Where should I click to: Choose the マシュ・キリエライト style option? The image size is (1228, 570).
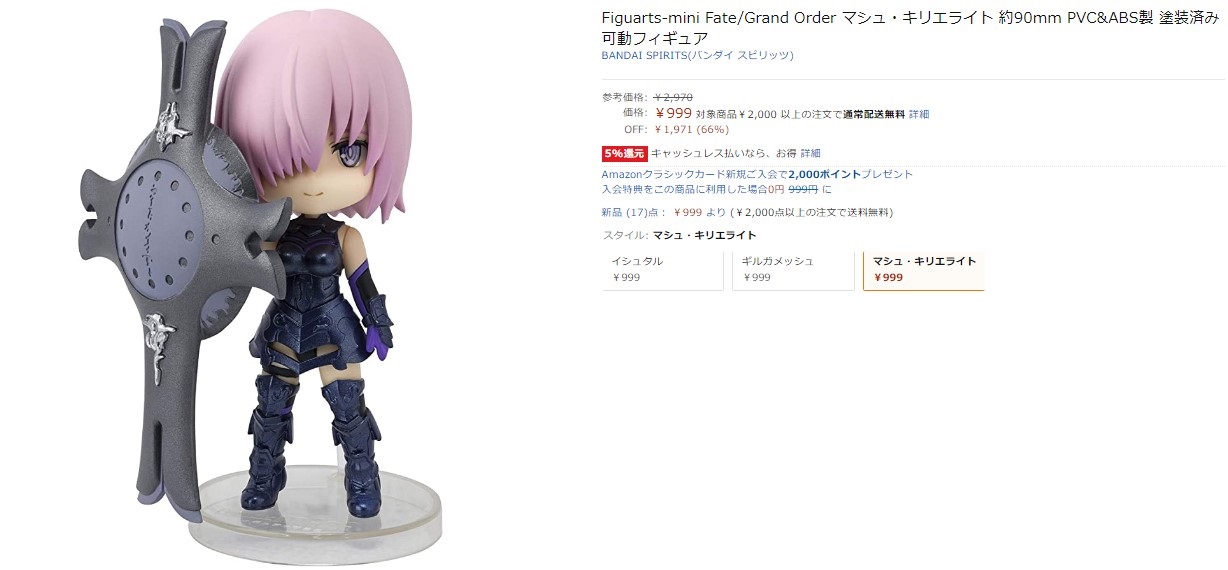coord(923,270)
